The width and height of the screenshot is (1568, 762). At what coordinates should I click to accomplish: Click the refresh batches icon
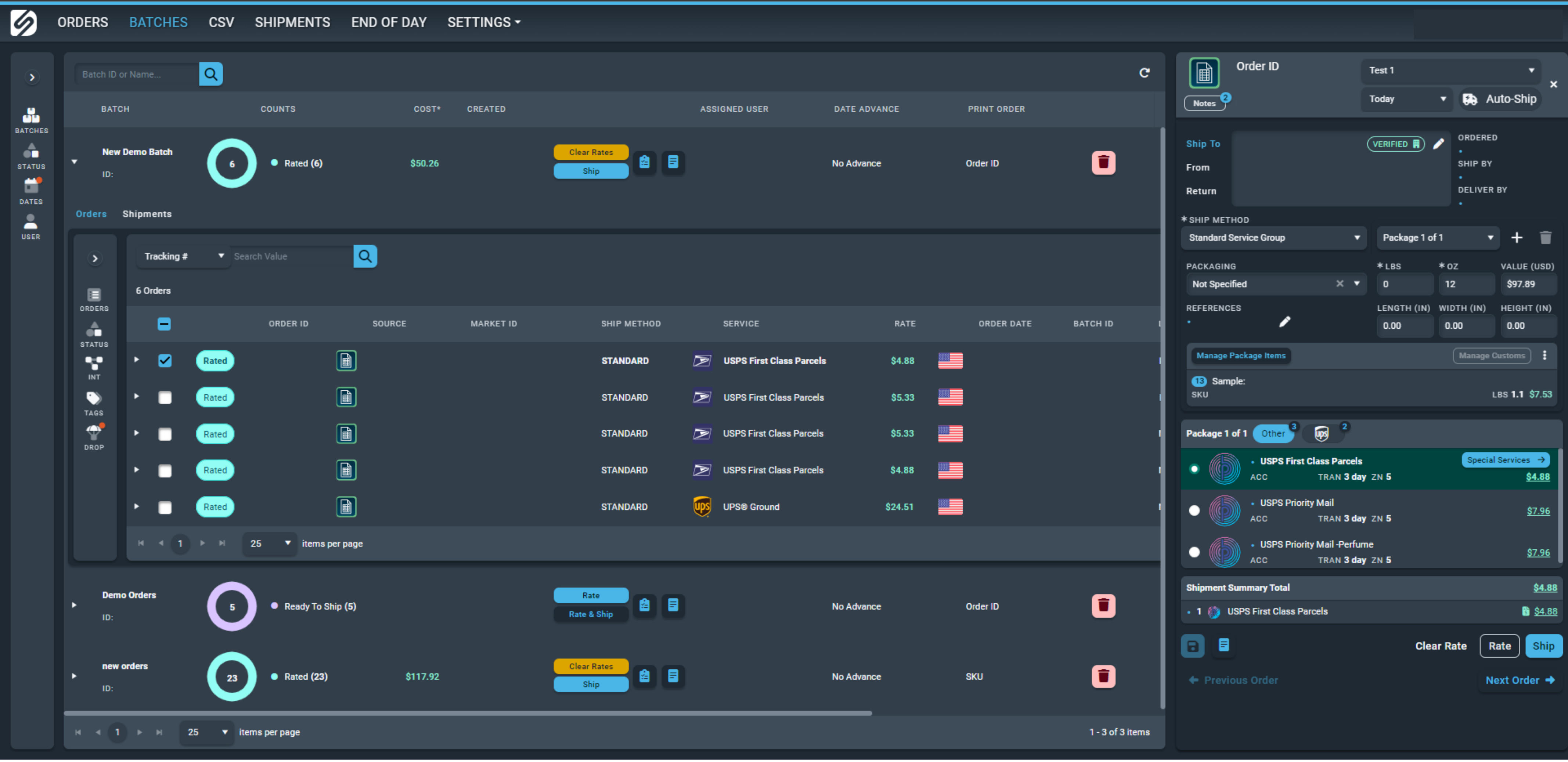pos(1145,73)
